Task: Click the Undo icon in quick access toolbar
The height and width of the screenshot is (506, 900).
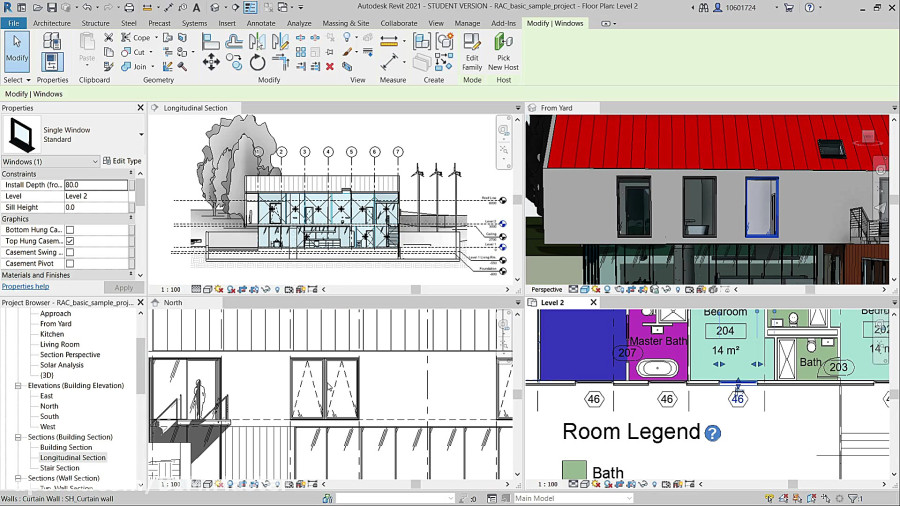Action: [x=87, y=7]
